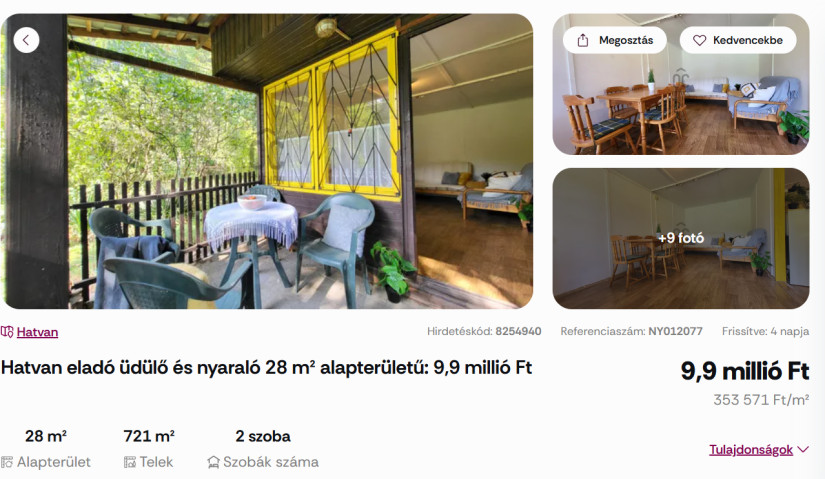Expand the Tulajdonságok chevron arrow
Image resolution: width=825 pixels, height=479 pixels.
coord(803,450)
